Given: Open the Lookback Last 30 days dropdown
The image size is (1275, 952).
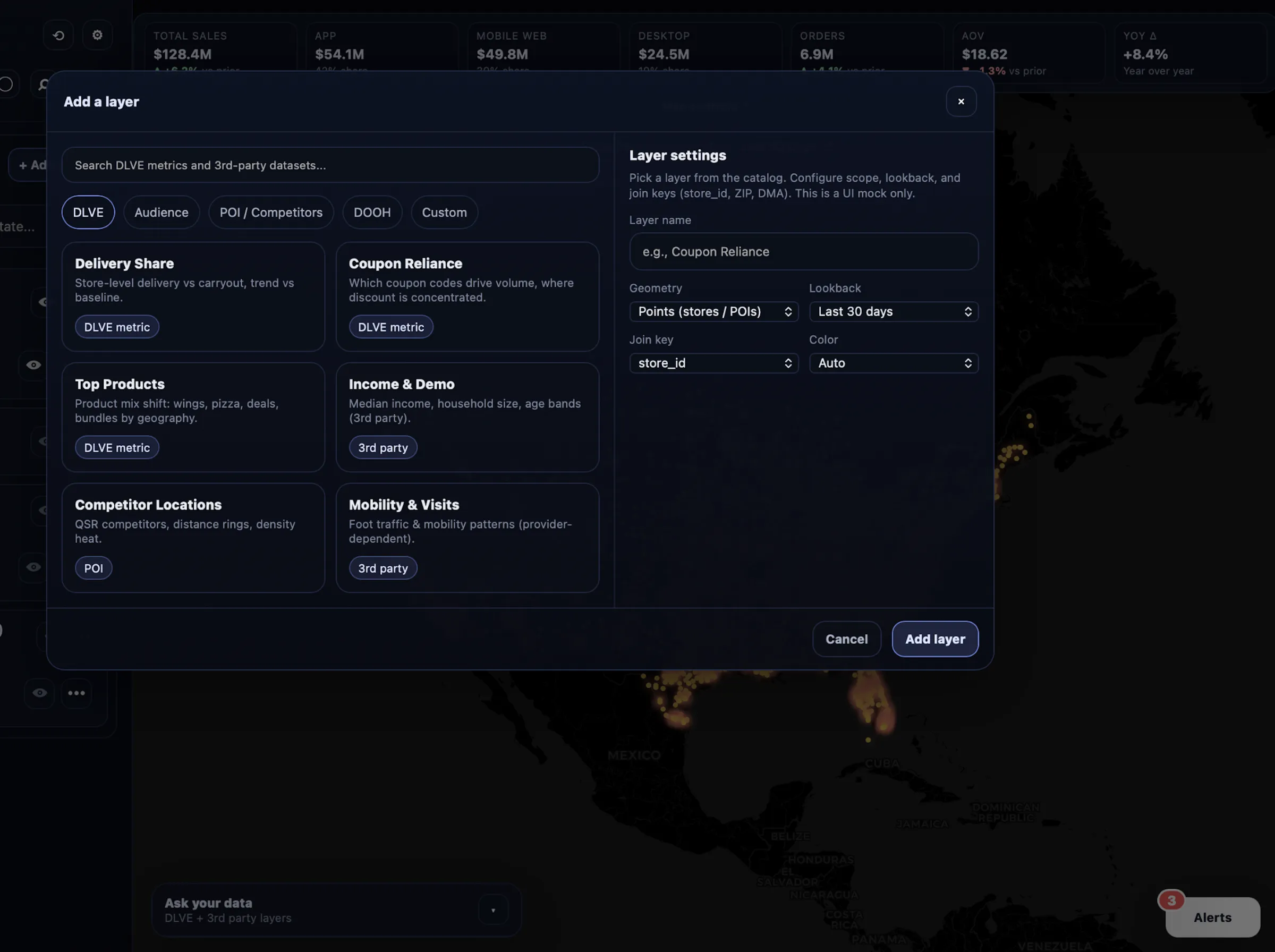Looking at the screenshot, I should 893,311.
